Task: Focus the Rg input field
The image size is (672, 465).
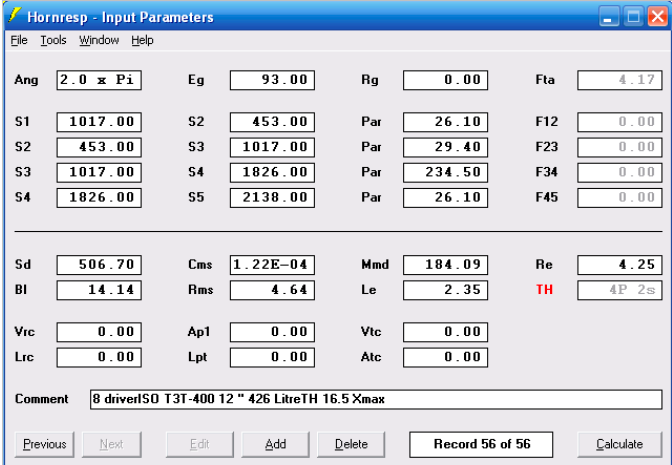Action: coord(445,80)
